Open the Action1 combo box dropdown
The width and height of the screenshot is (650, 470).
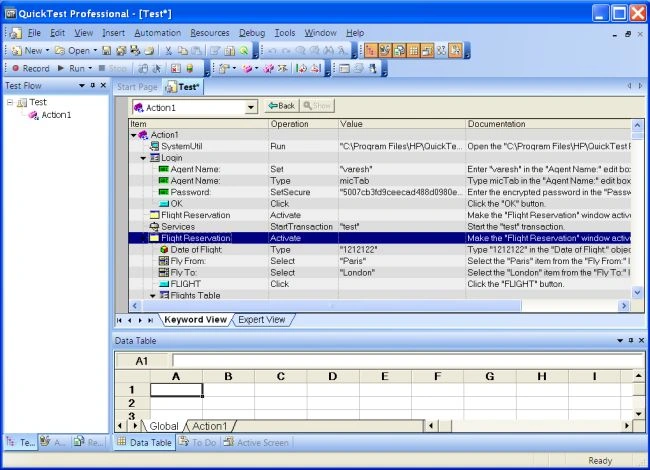250,108
